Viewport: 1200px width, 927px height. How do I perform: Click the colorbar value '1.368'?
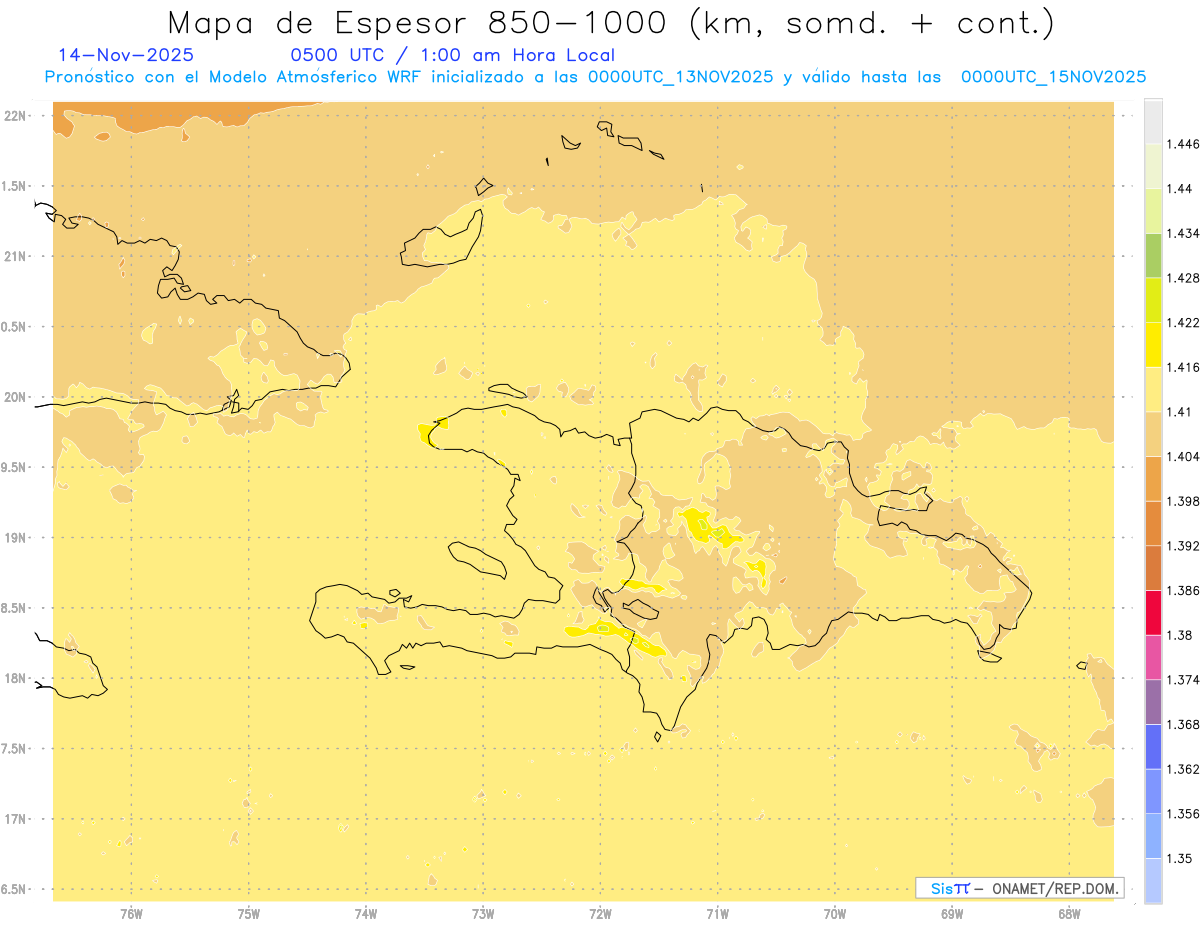coord(1183,724)
